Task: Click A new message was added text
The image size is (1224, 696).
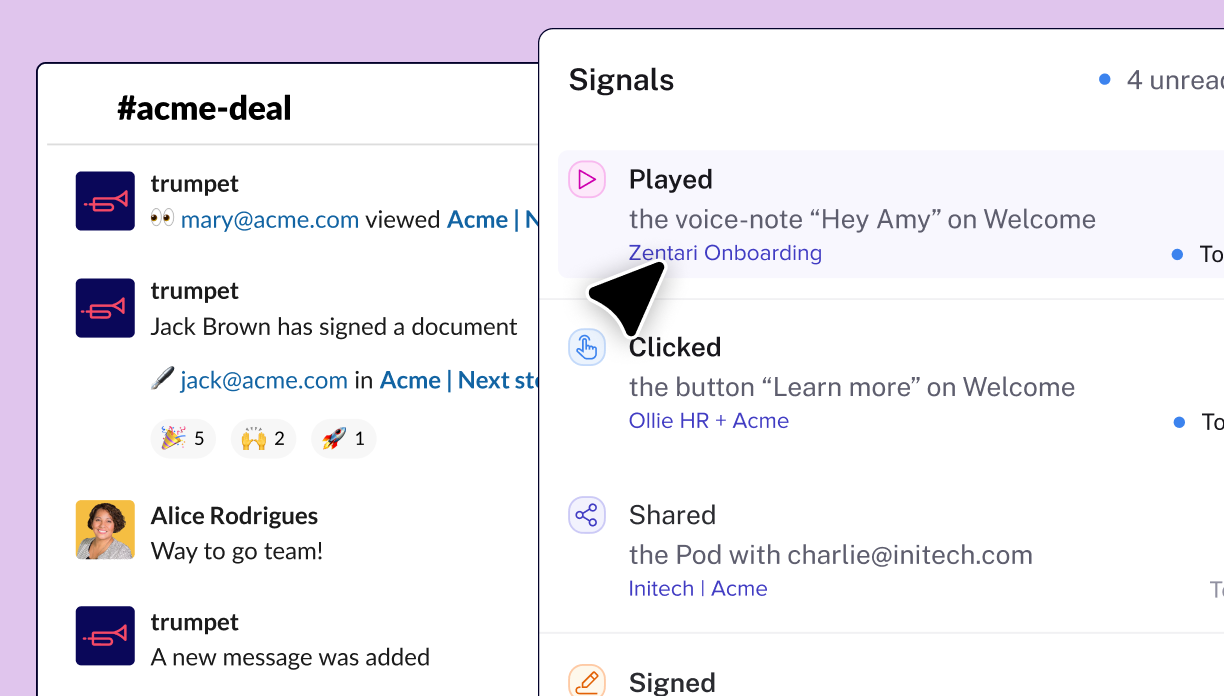Action: (x=290, y=657)
